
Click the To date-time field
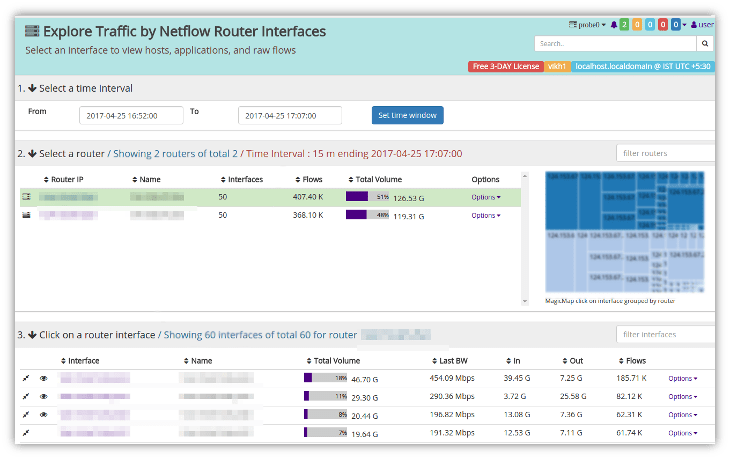pos(290,115)
